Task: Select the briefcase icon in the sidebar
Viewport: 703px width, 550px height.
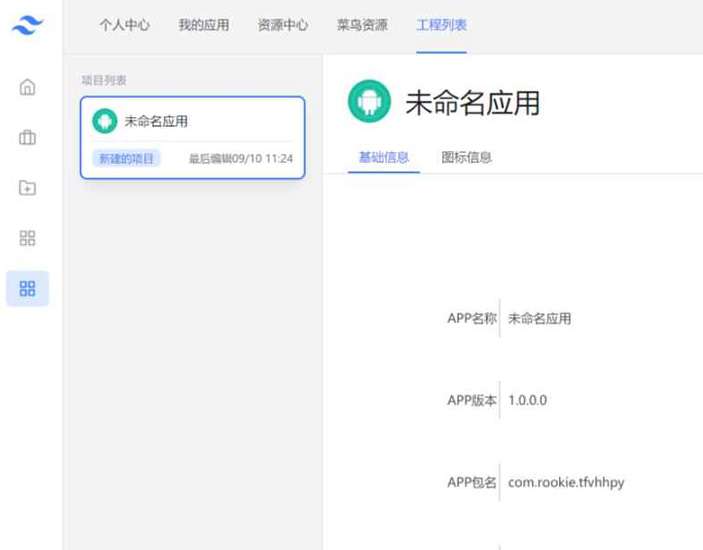Action: (x=27, y=137)
